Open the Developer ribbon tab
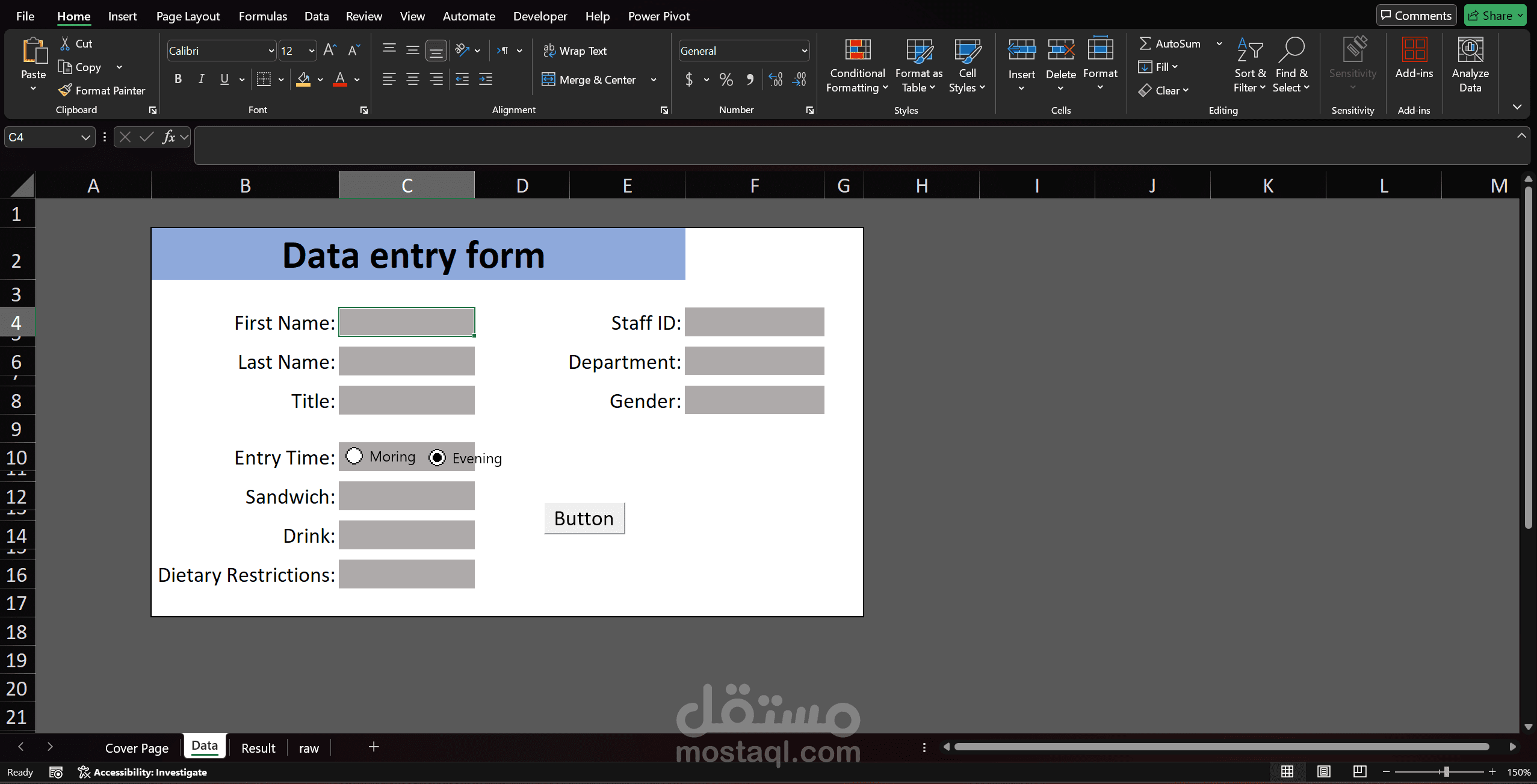 coord(540,16)
